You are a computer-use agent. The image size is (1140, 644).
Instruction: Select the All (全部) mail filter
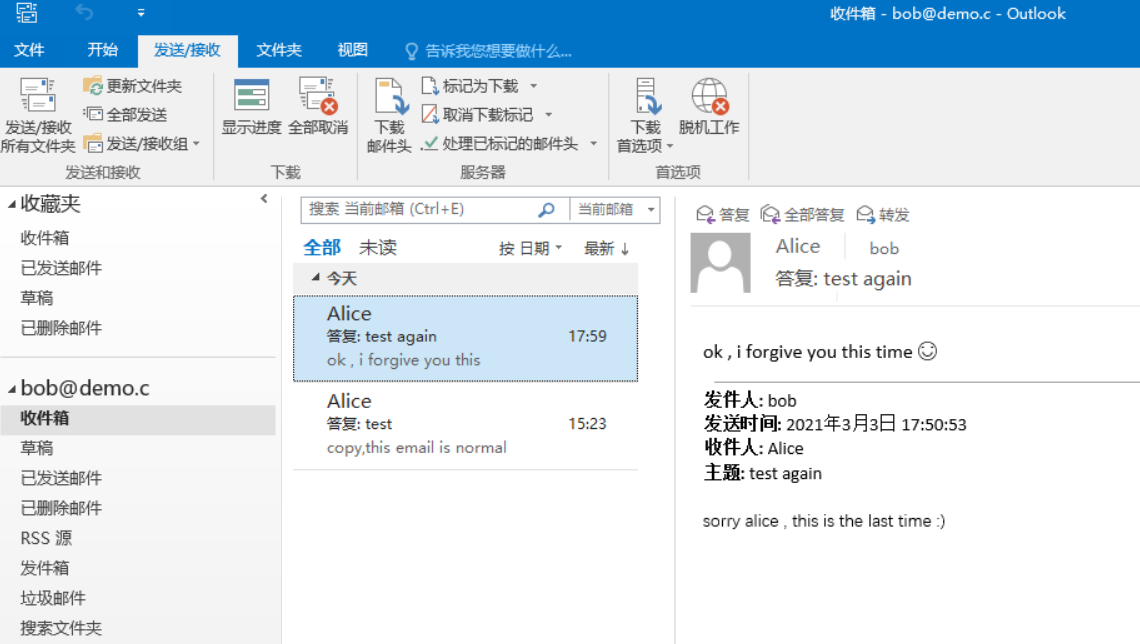click(322, 248)
